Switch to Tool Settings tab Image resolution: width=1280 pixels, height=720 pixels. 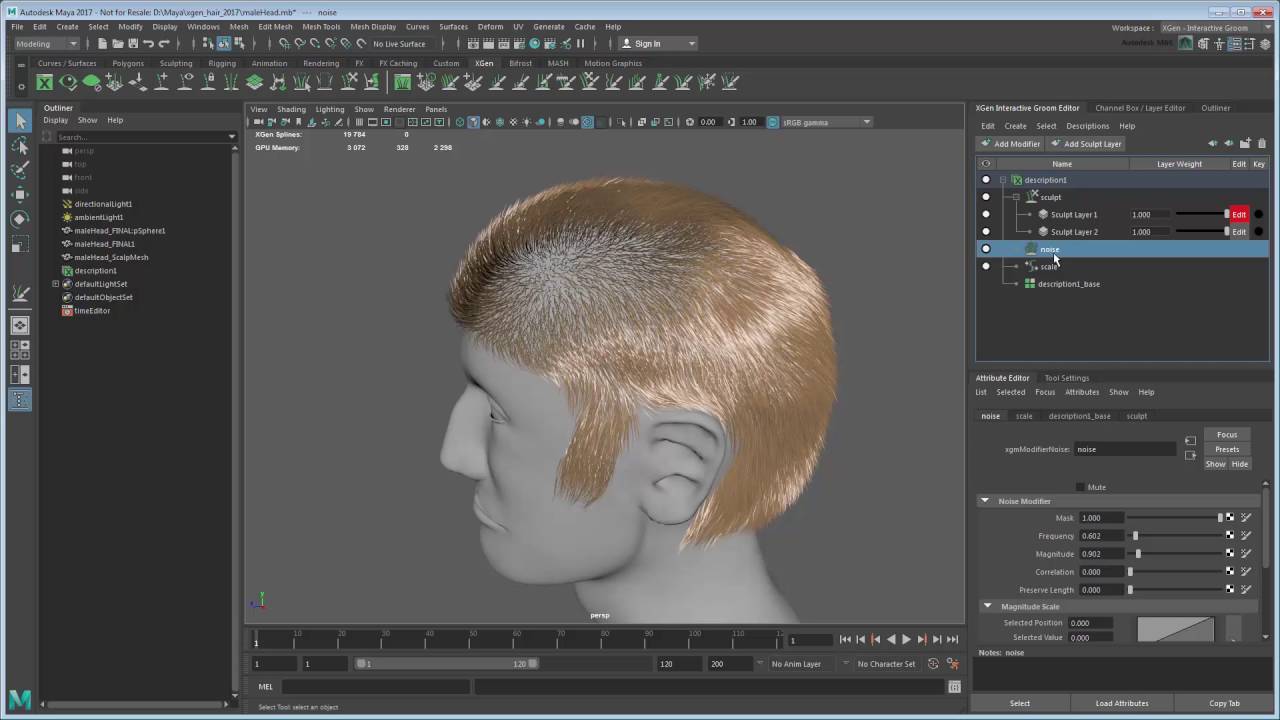click(1067, 378)
